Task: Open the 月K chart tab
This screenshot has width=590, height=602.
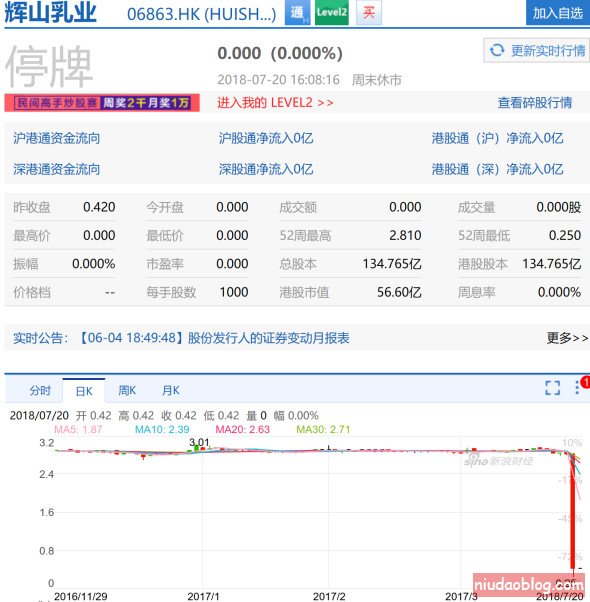Action: pyautogui.click(x=171, y=390)
